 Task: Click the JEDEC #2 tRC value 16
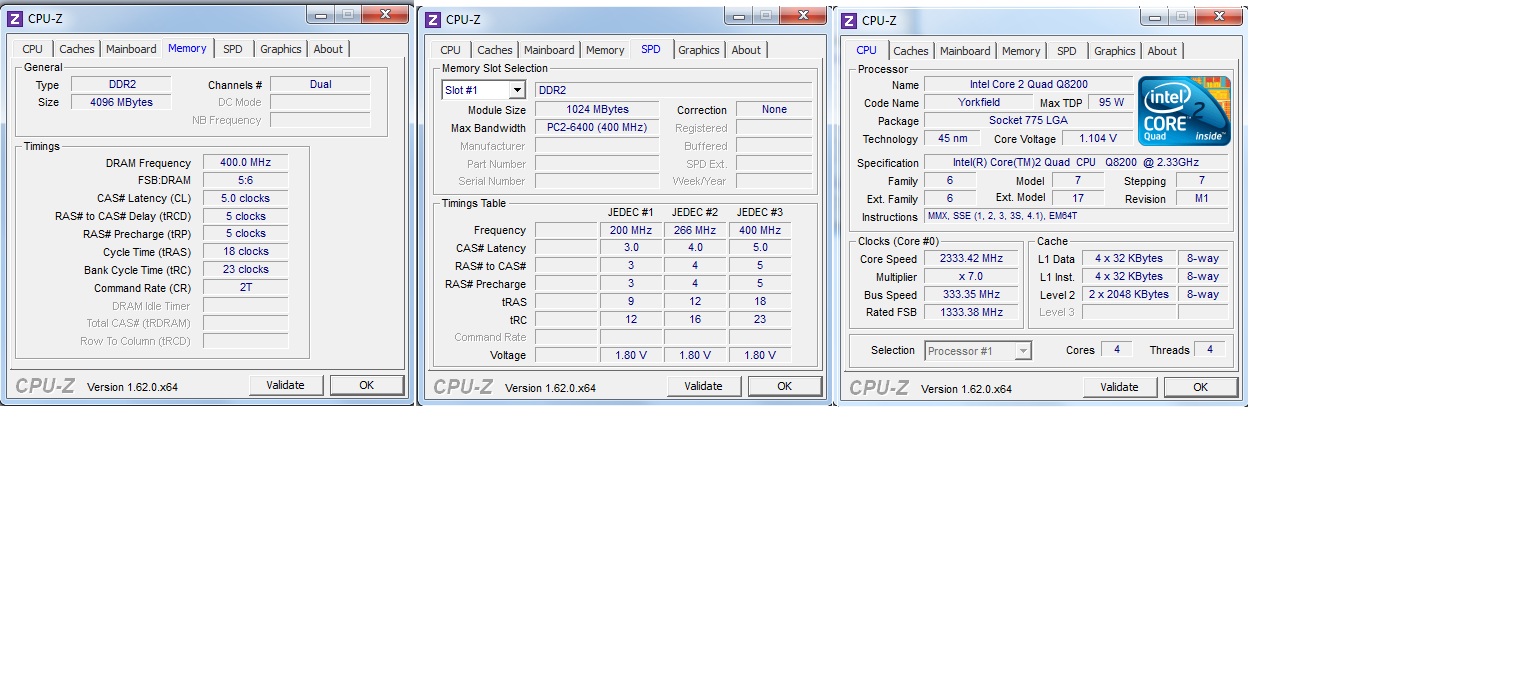click(695, 319)
